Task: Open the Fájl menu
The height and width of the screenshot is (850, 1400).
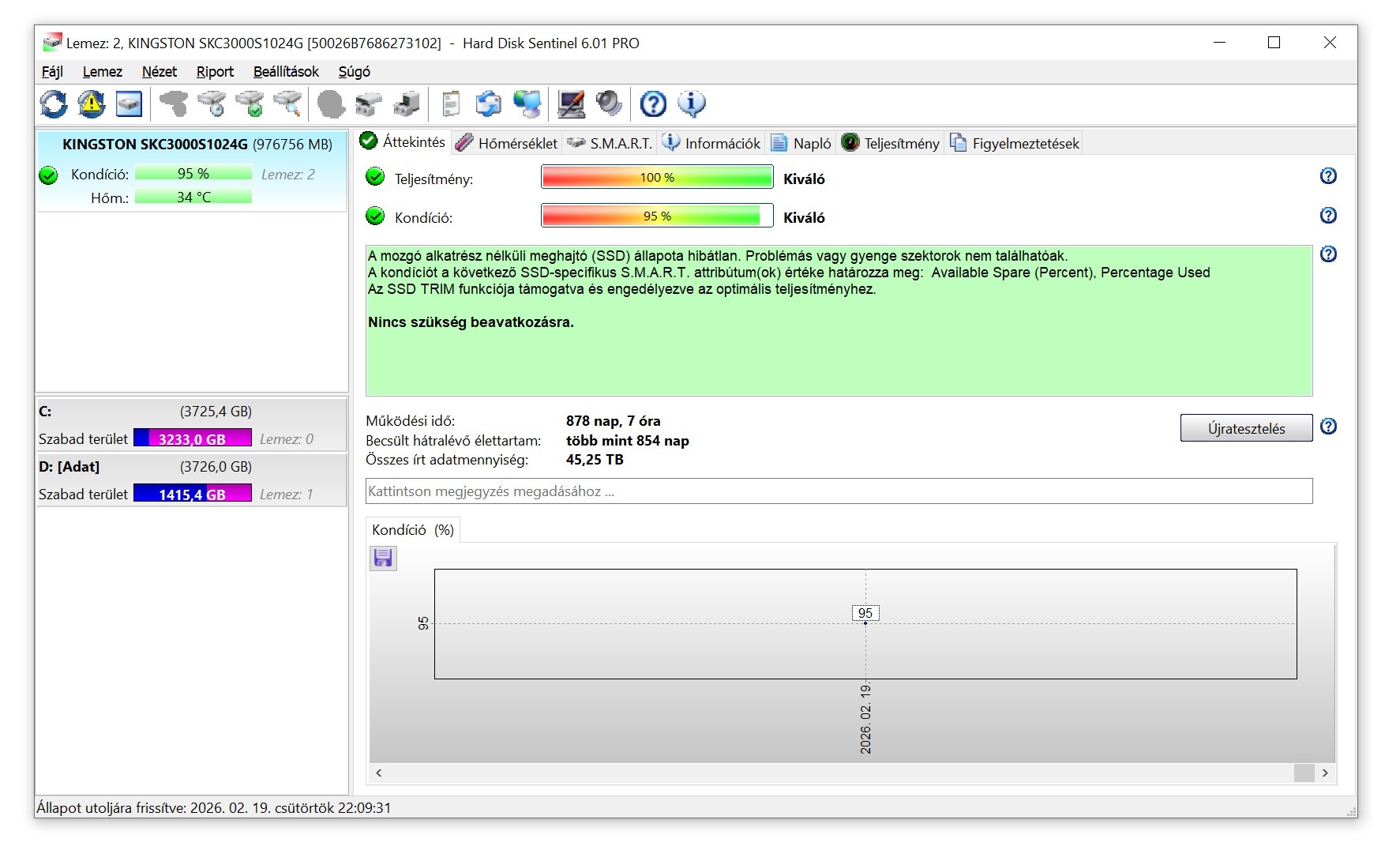Action: (x=52, y=72)
